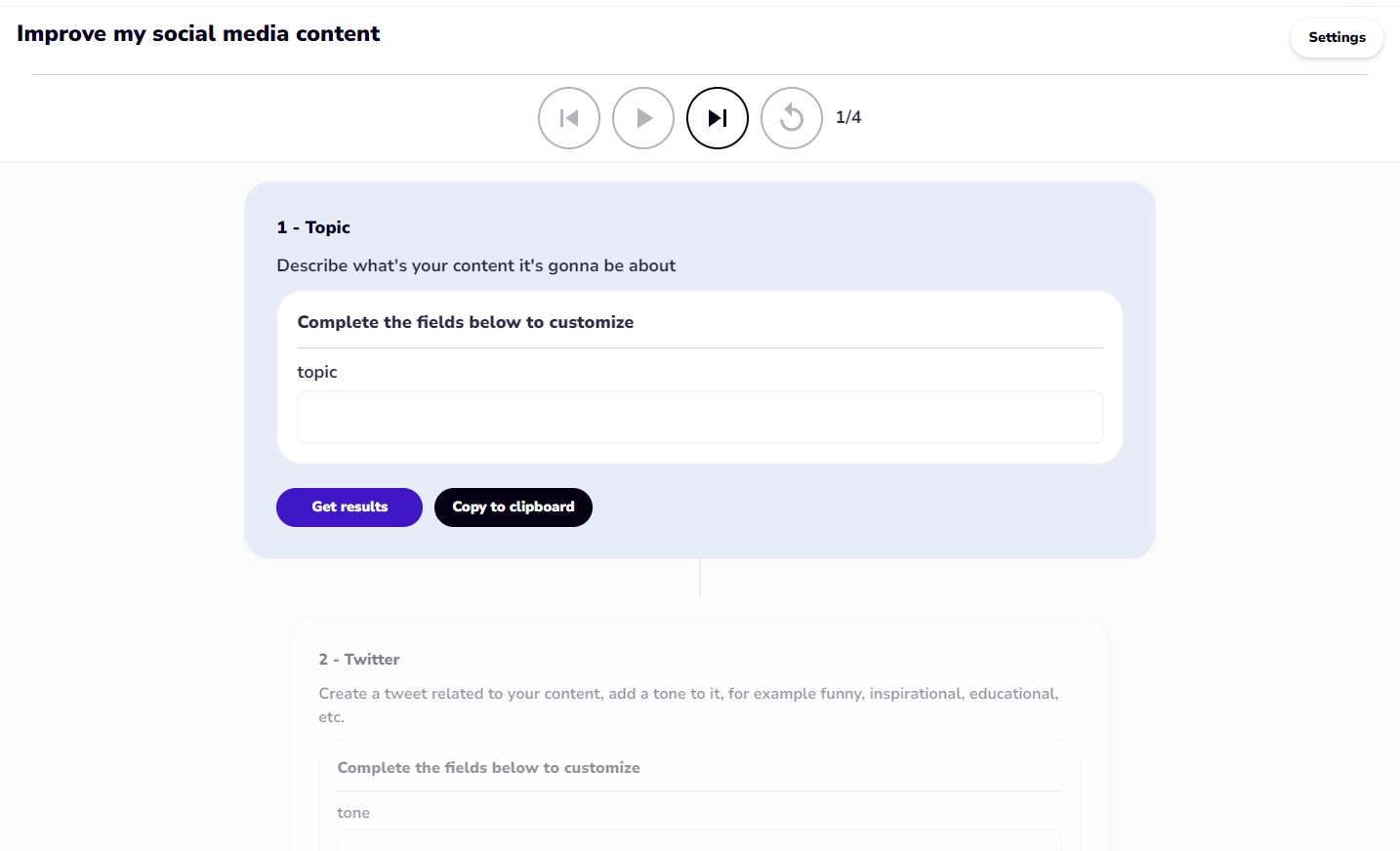Click the Get results button
The image size is (1400, 851).
tap(350, 507)
